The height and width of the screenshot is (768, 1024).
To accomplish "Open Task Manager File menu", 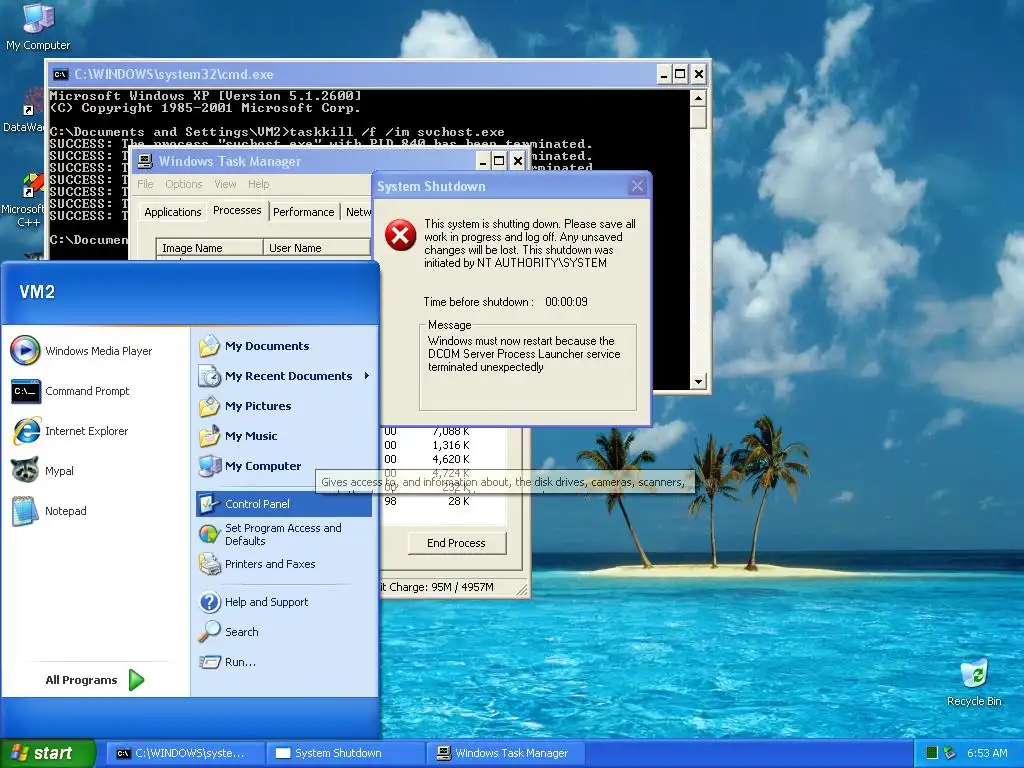I will pos(145,184).
